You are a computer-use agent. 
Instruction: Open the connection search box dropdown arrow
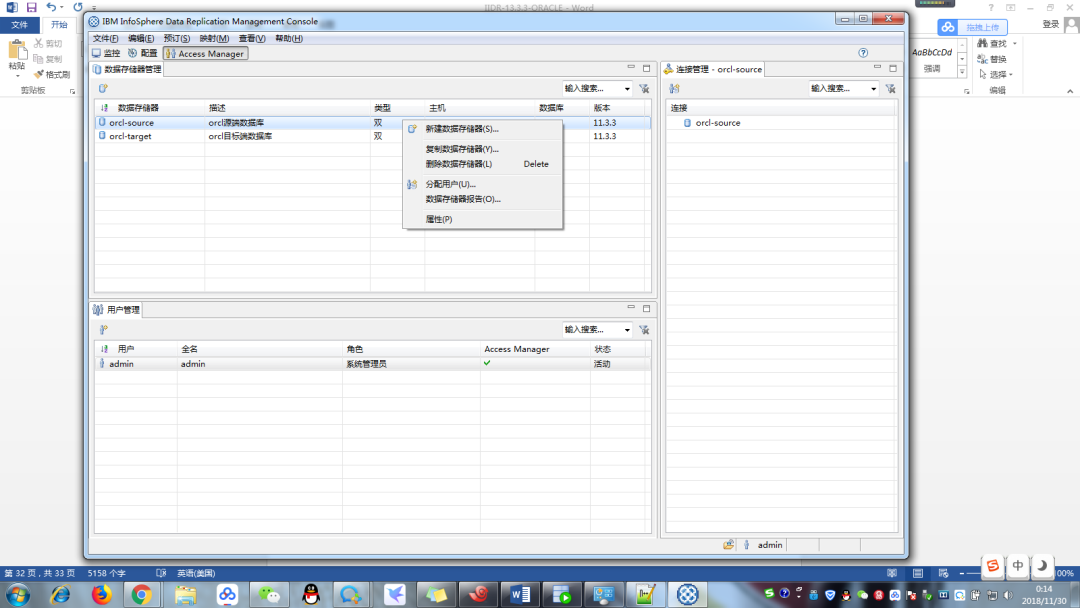coord(873,89)
